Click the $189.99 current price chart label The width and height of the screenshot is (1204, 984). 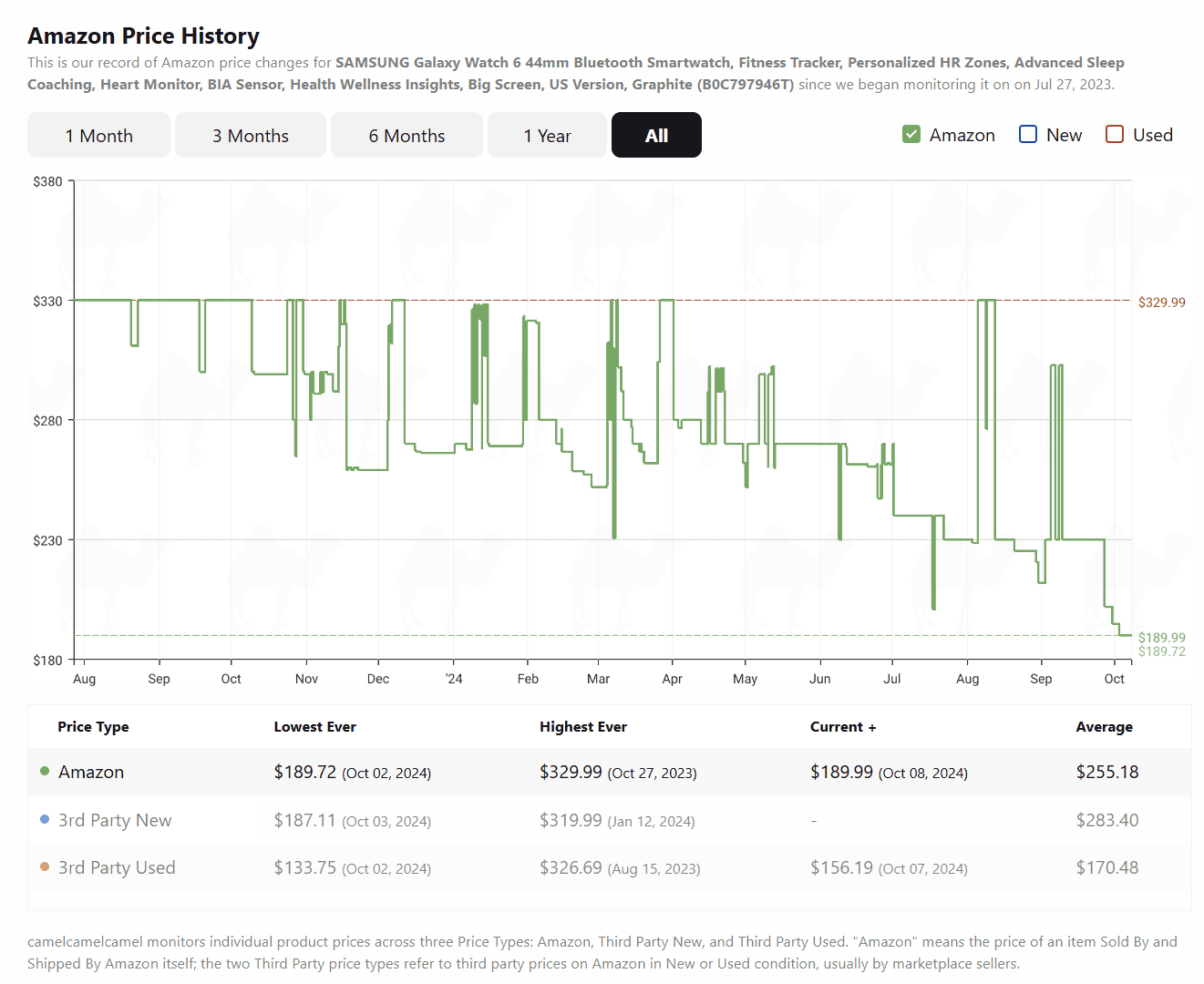(x=1161, y=637)
